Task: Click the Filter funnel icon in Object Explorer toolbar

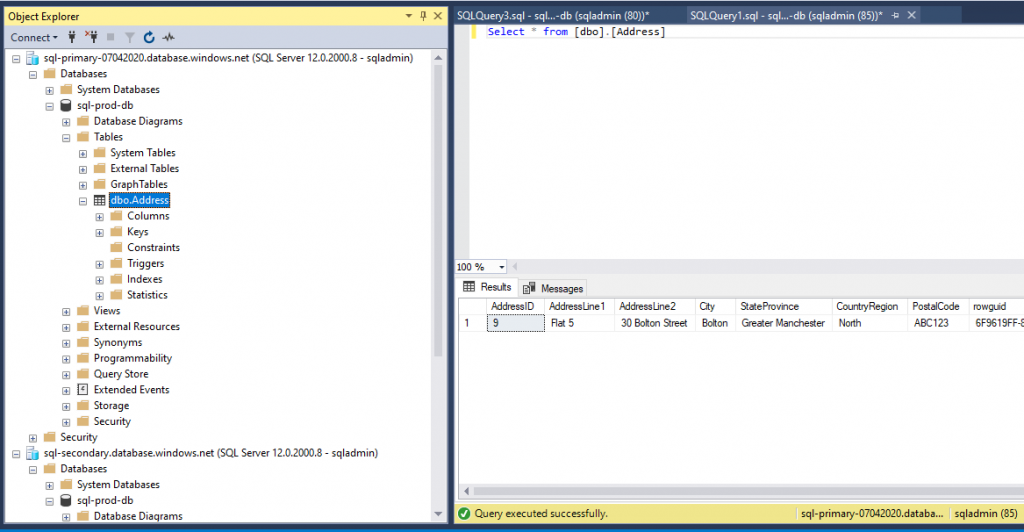Action: [x=130, y=38]
